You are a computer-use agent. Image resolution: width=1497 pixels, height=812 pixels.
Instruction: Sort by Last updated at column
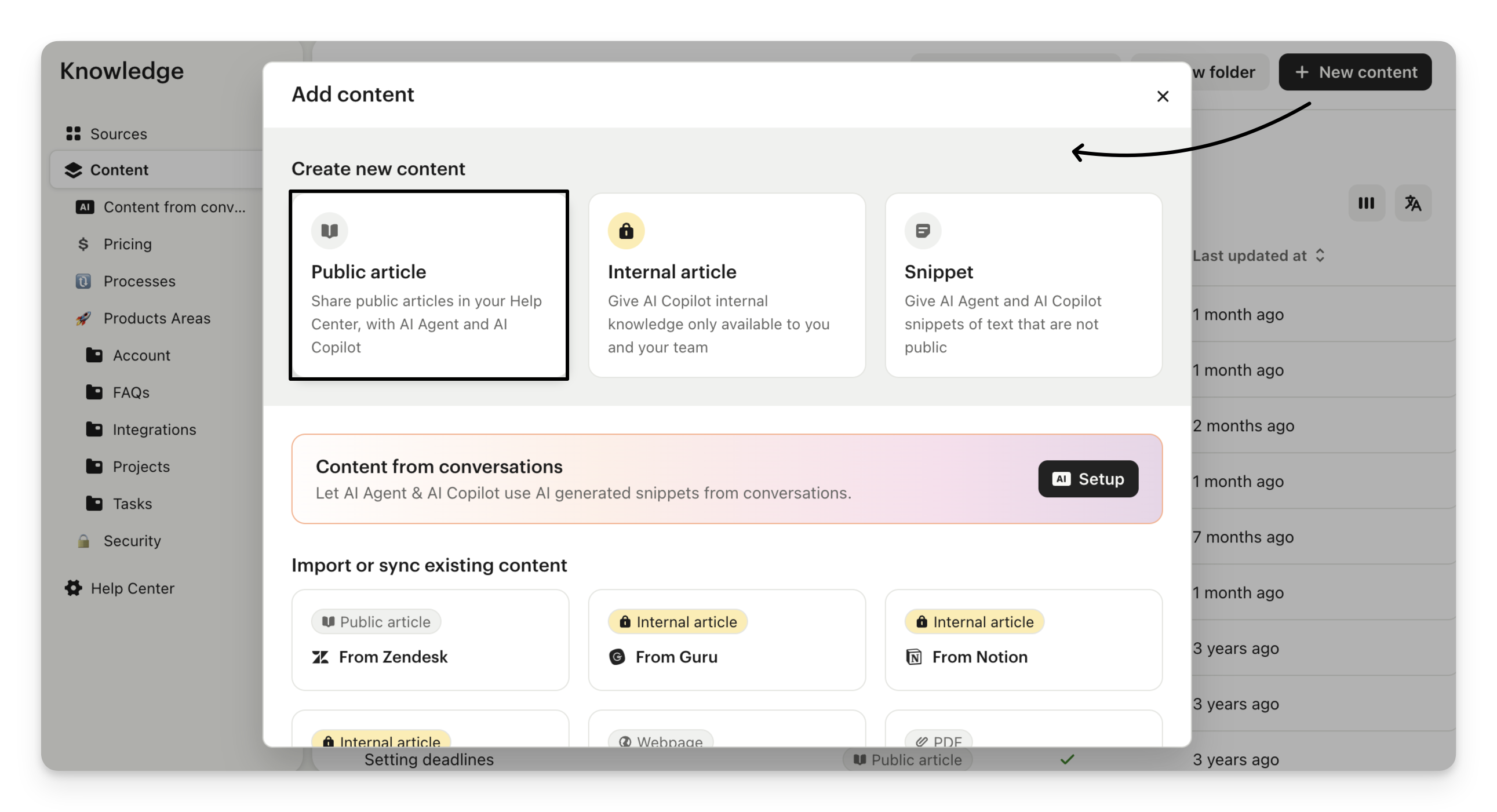click(1259, 256)
